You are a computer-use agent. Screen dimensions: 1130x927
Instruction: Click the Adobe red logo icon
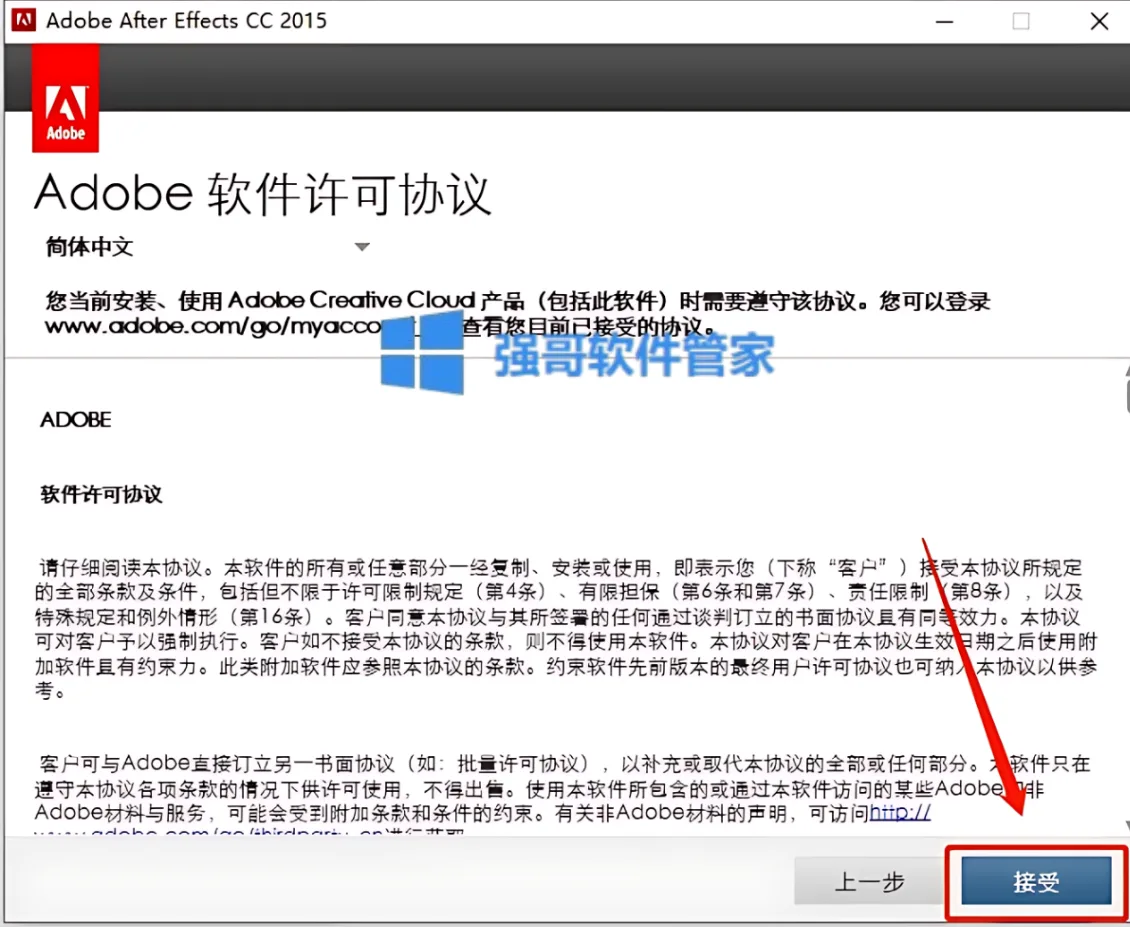pos(66,98)
